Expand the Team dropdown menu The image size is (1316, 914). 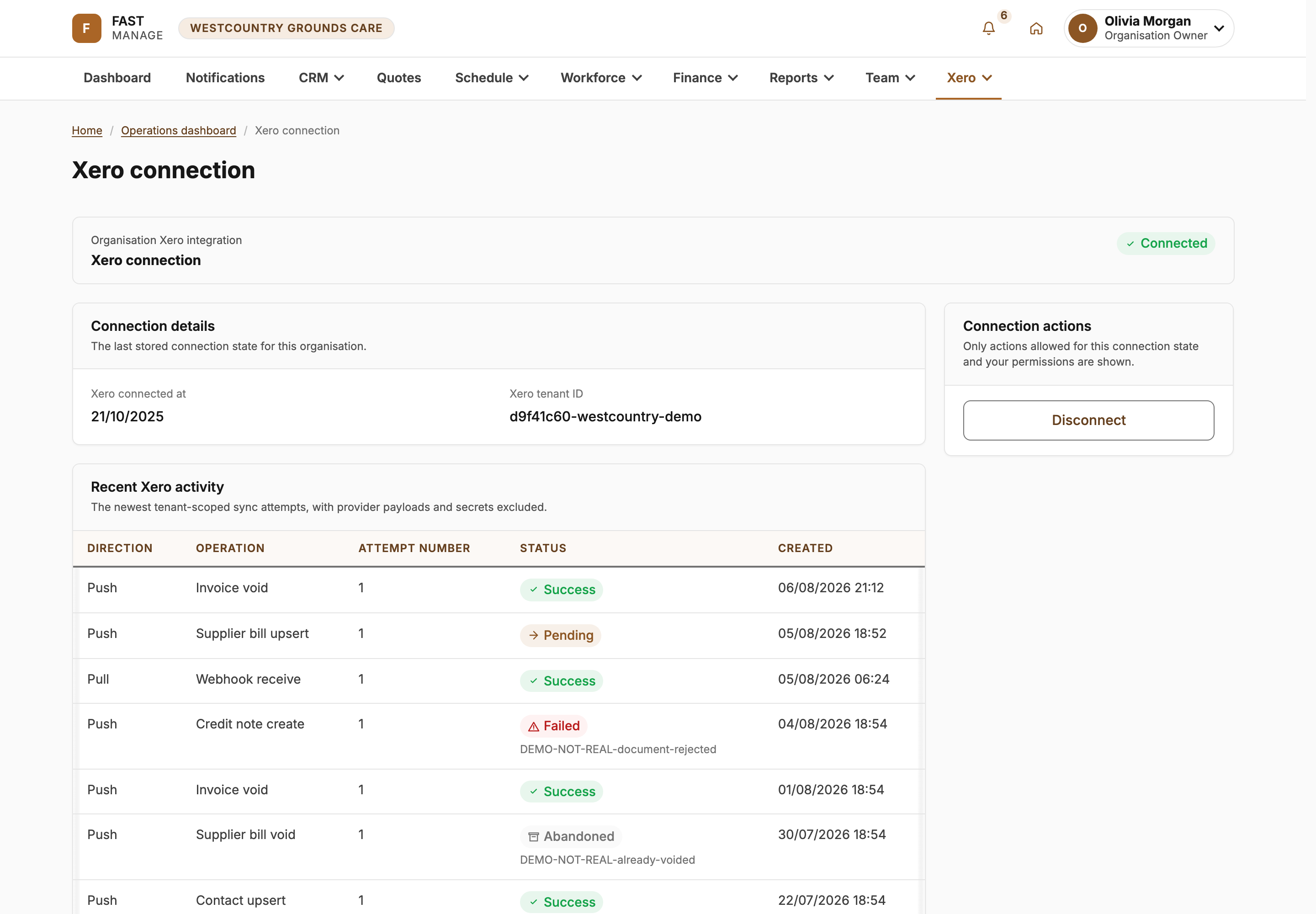coord(890,78)
